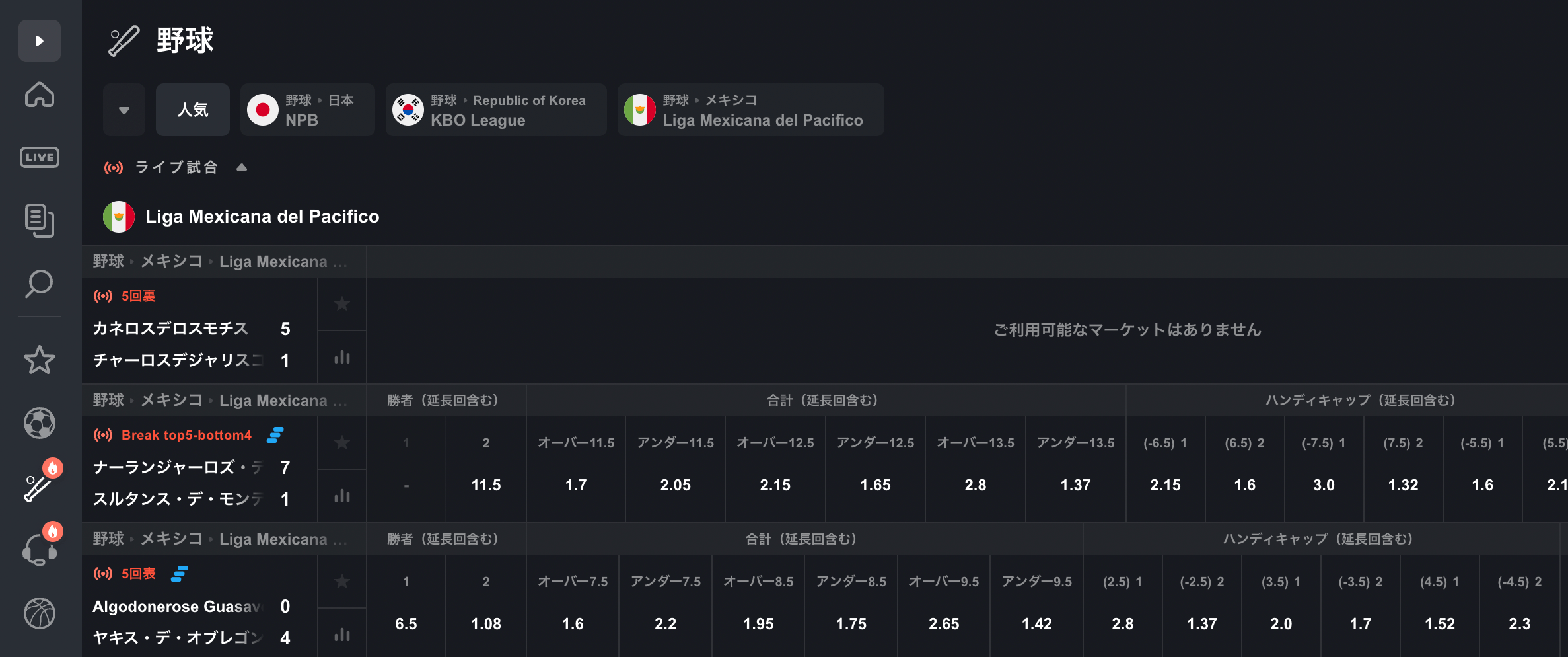The width and height of the screenshot is (1568, 657).
Task: Open Liga Mexicana del Pacifico league heading
Action: pos(262,217)
